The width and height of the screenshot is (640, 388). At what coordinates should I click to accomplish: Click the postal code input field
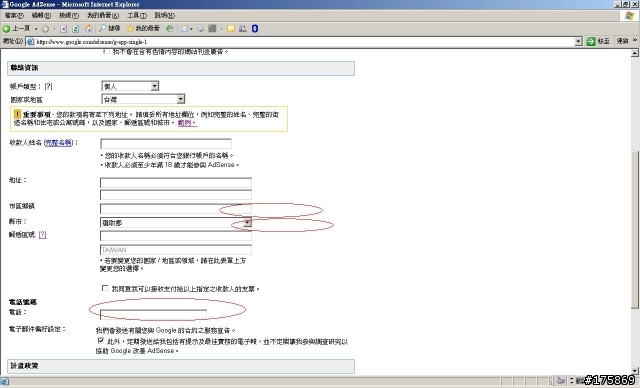[x=176, y=236]
